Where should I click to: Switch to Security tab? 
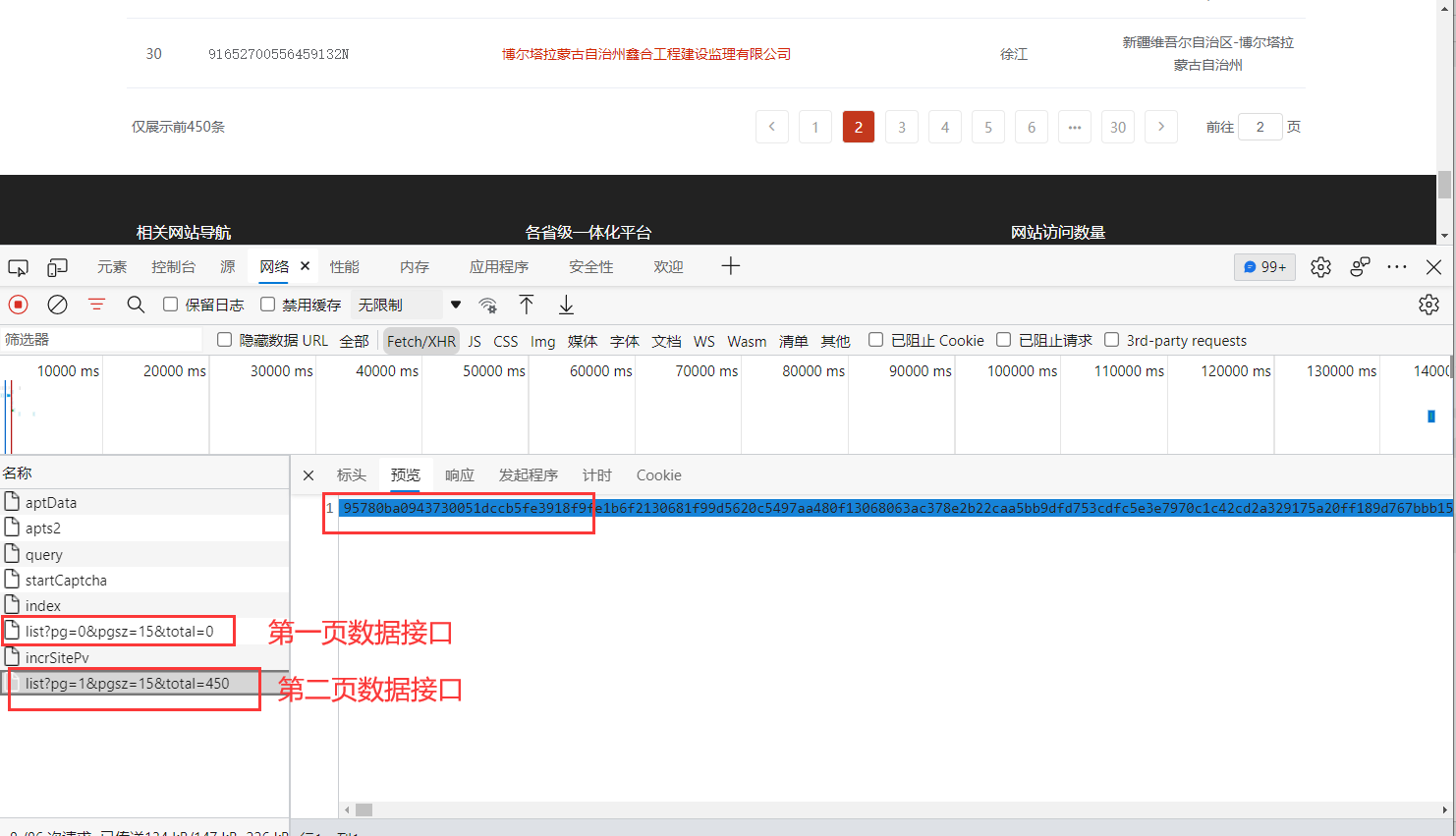[590, 267]
